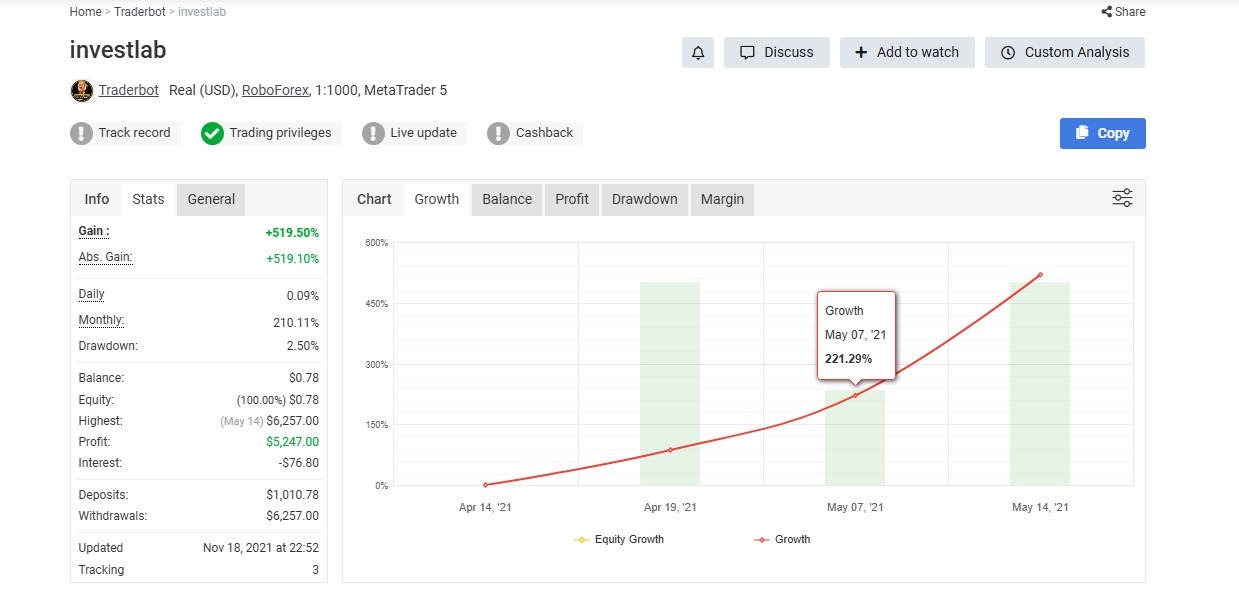
Task: Click the Apr 14 growth data point
Action: tap(485, 485)
